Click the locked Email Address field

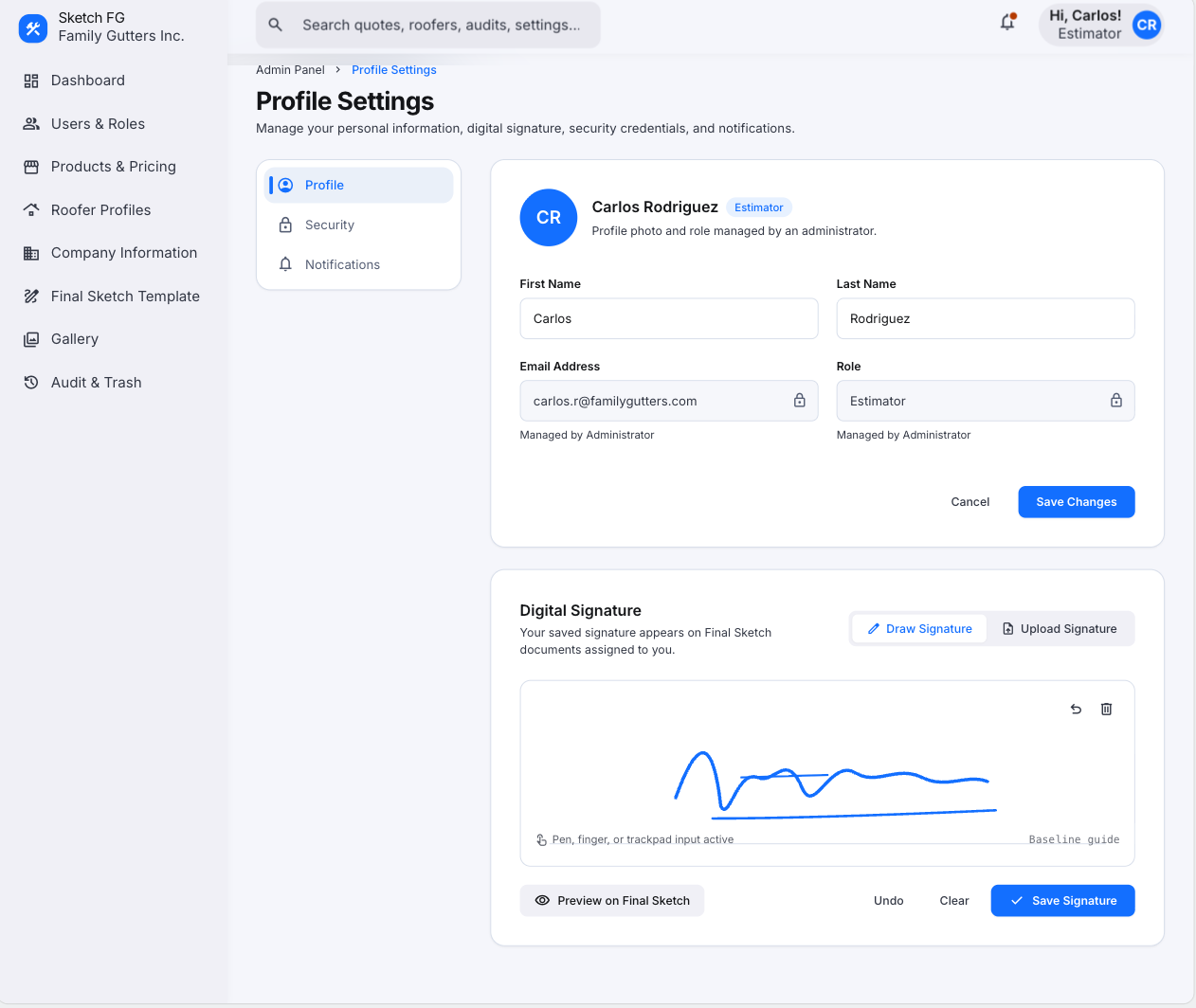coord(669,401)
